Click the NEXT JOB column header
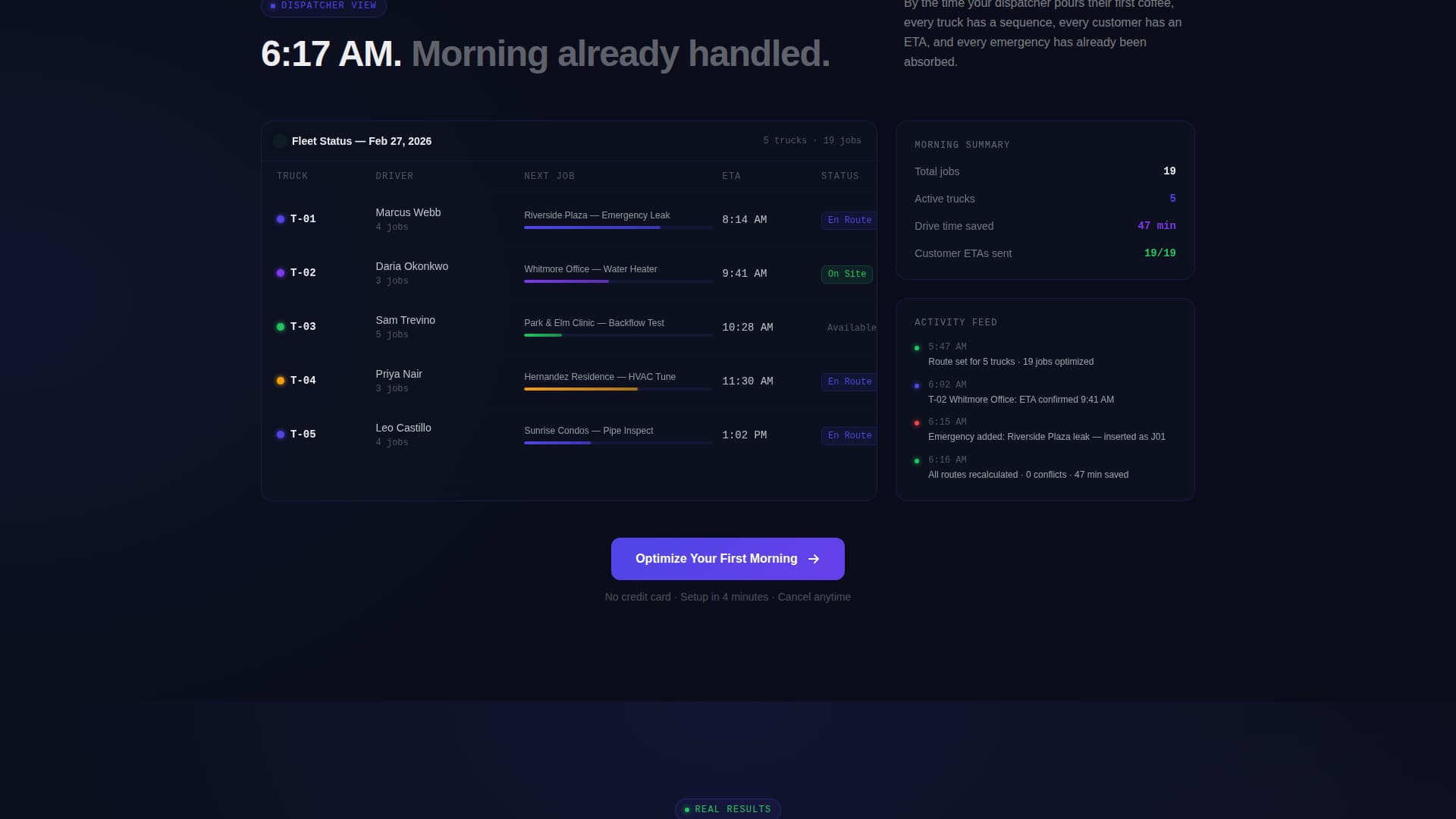Image resolution: width=1456 pixels, height=819 pixels. click(x=550, y=176)
